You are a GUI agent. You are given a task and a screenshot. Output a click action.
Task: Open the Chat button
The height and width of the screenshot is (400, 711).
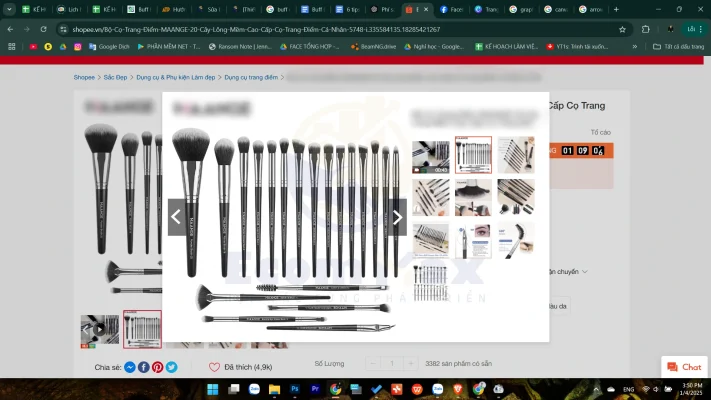click(684, 367)
